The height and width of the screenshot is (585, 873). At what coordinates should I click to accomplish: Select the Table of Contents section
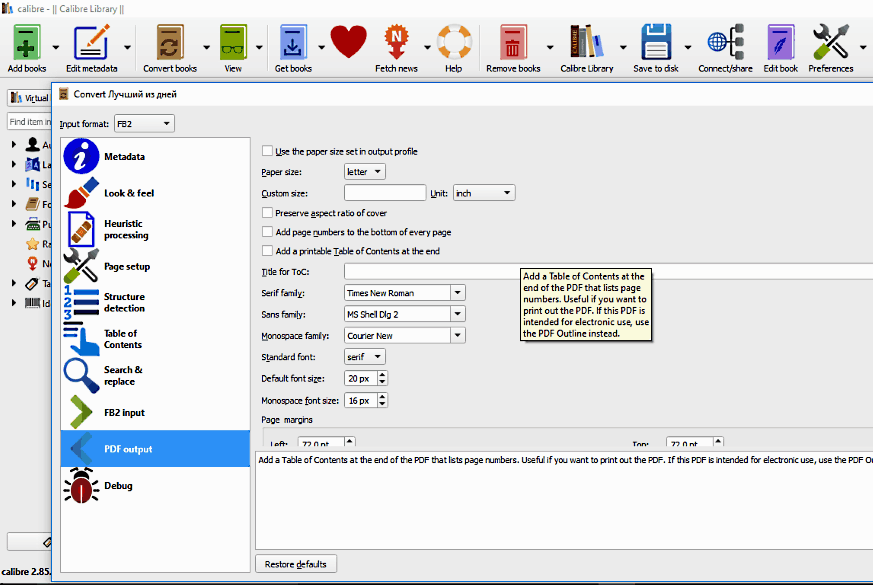point(155,339)
